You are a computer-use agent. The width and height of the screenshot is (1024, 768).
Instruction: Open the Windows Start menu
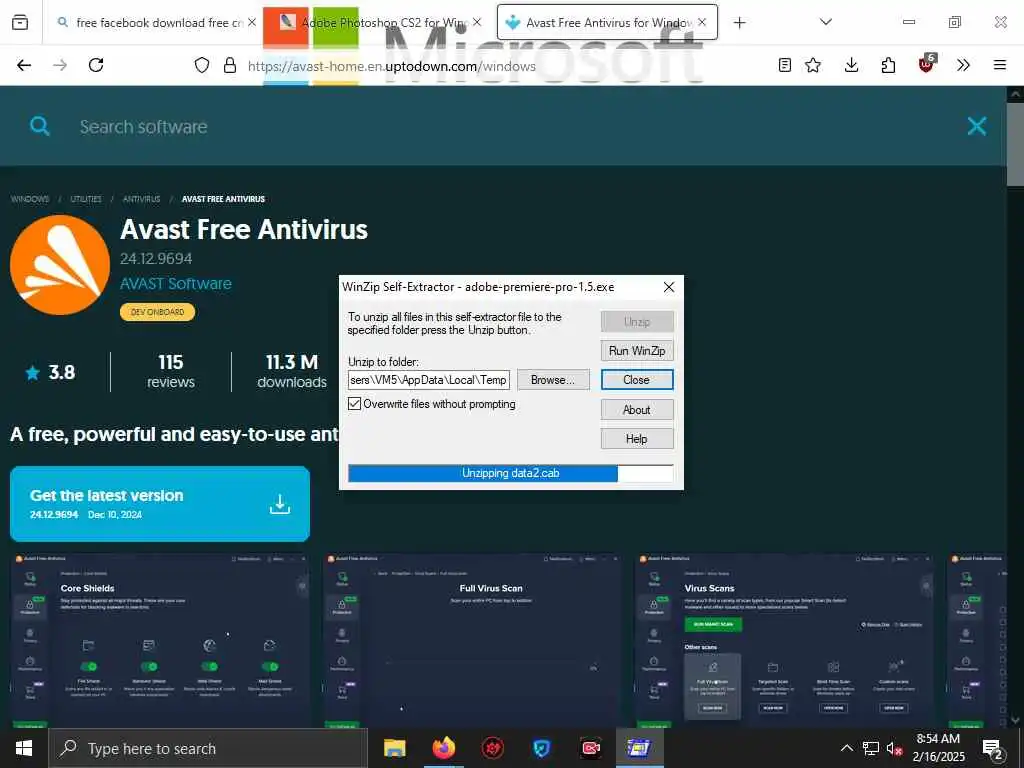[x=24, y=748]
